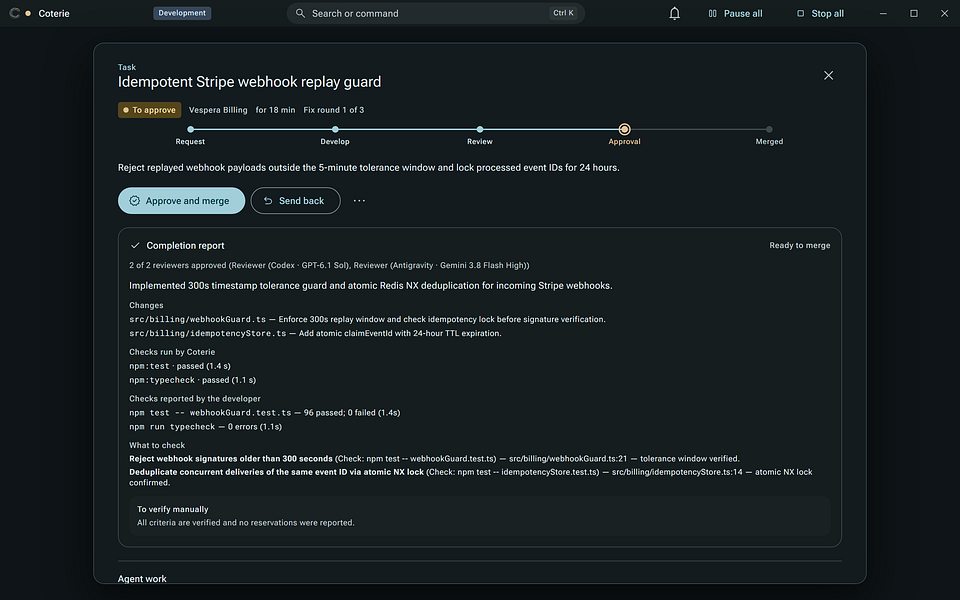
Task: Click the Ctrl K shortcut hint
Action: click(x=563, y=13)
